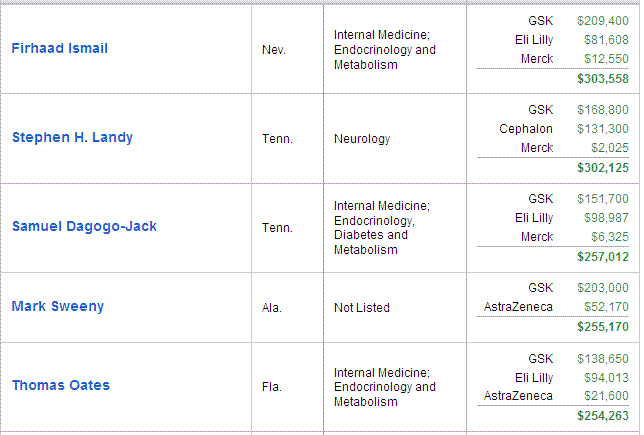Follow the Thomas Oates link

click(61, 385)
